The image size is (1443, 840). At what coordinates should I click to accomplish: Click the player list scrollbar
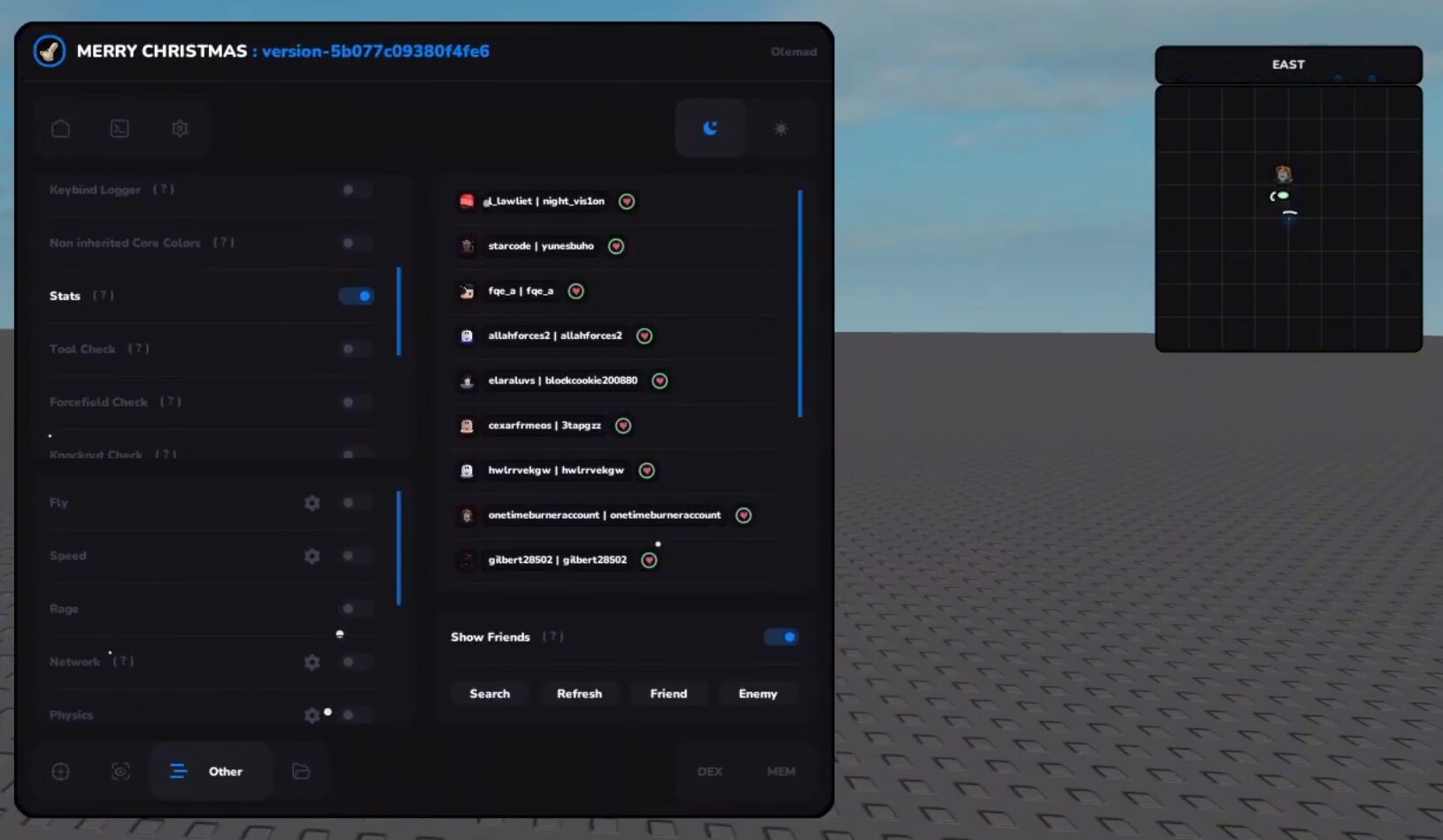pos(799,303)
